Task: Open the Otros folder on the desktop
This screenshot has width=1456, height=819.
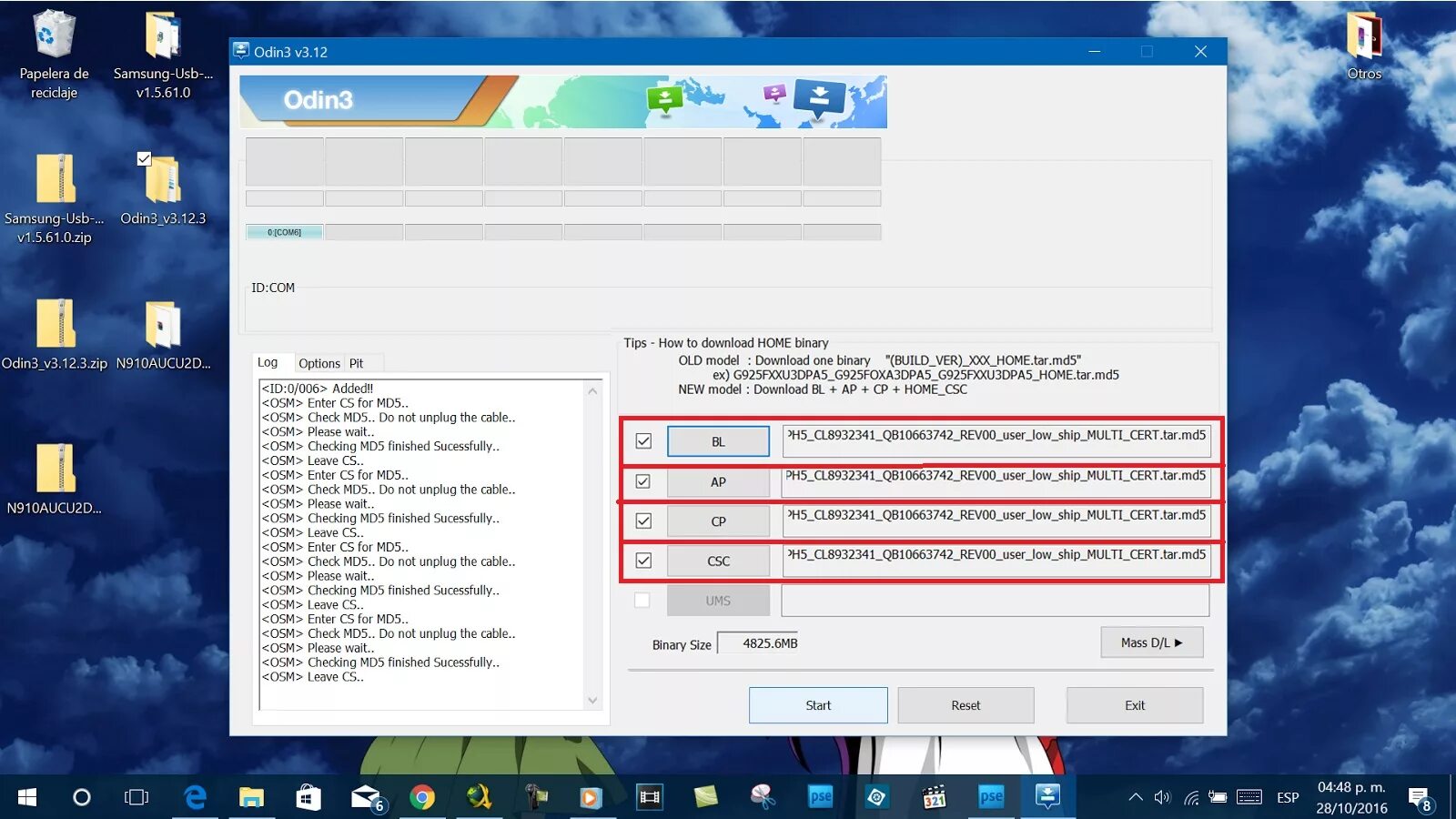Action: (1364, 45)
